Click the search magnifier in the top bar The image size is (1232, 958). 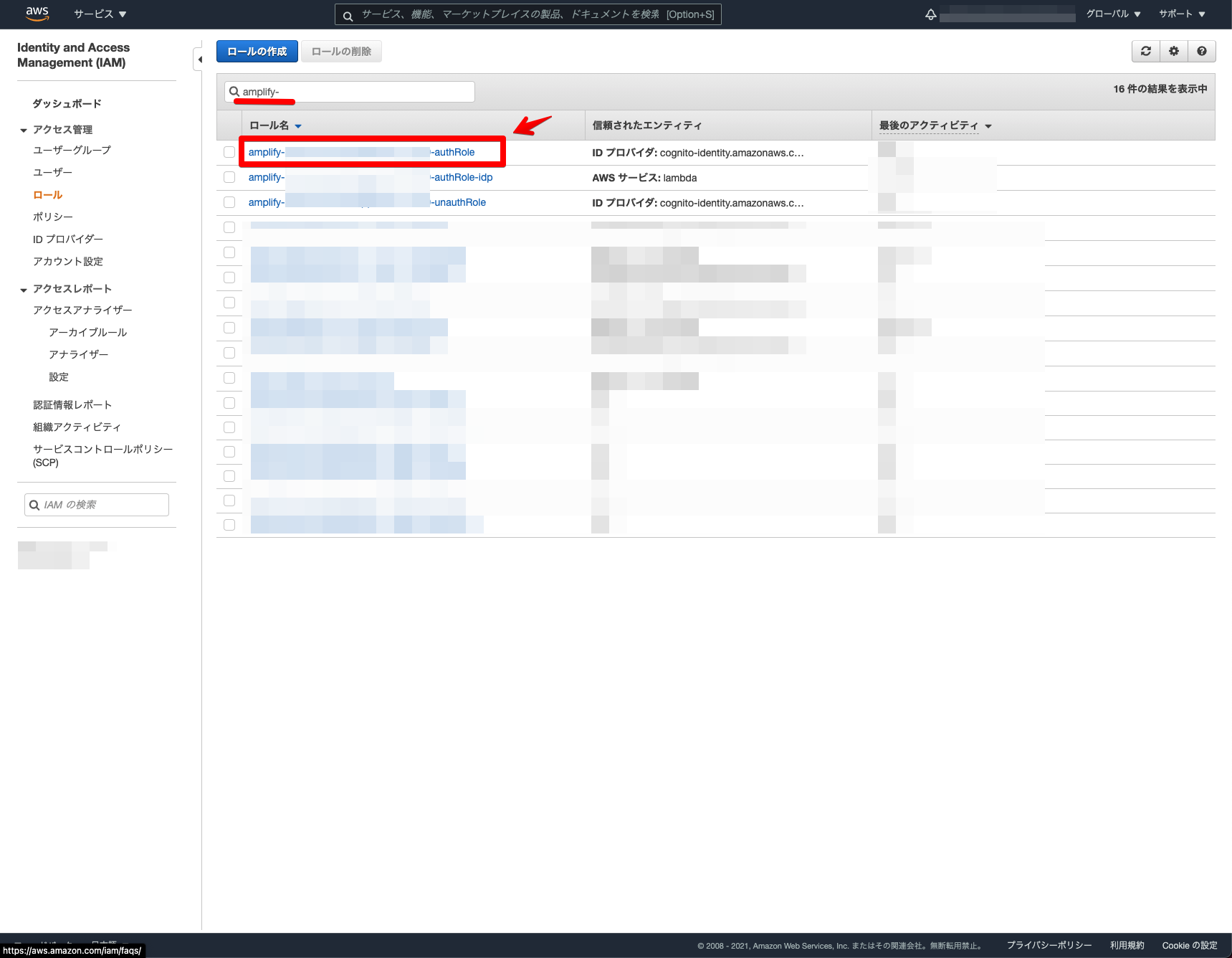pyautogui.click(x=348, y=14)
